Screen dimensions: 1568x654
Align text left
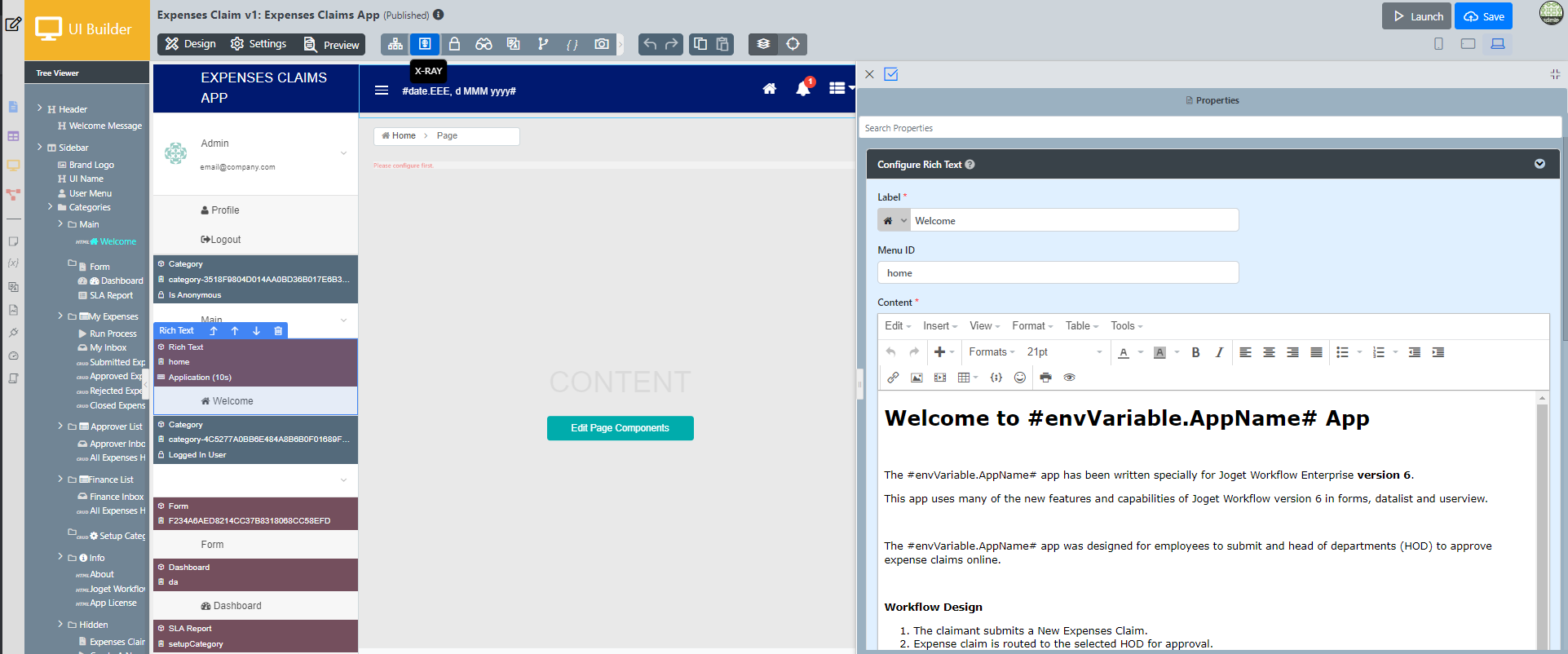(1245, 352)
